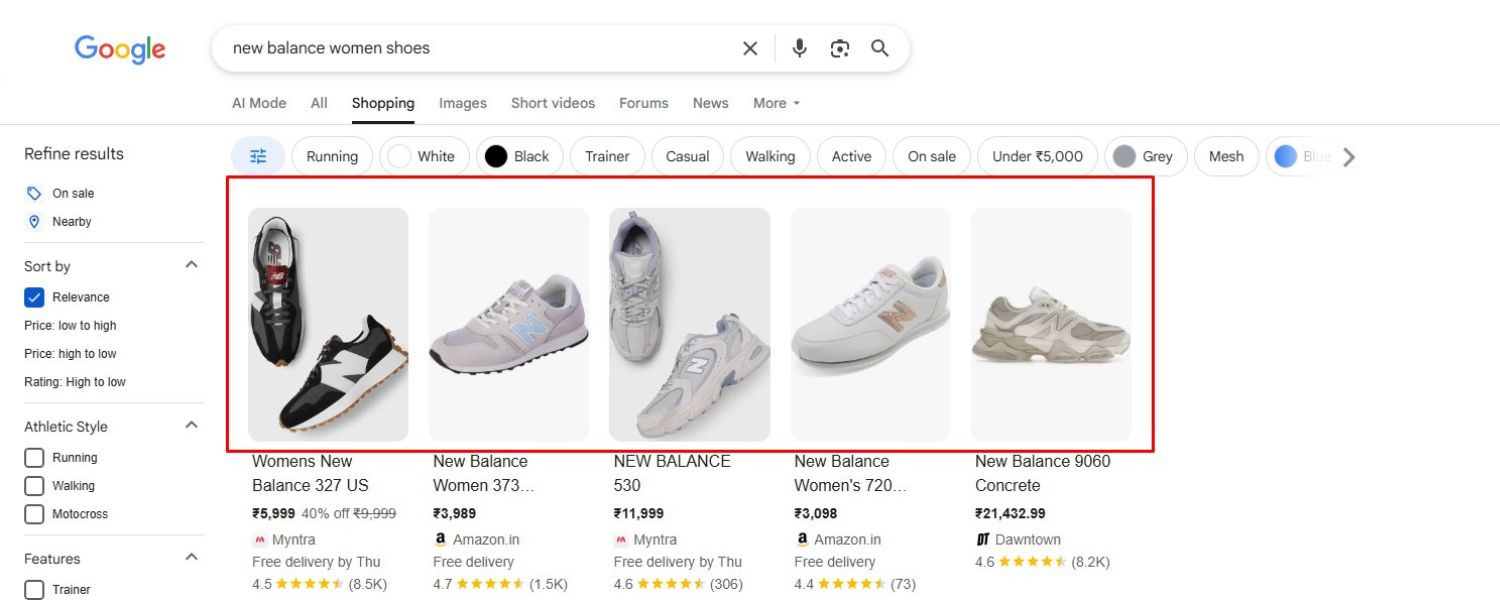Check the Trainer feature checkbox
Image resolution: width=1500 pixels, height=600 pixels.
(35, 589)
